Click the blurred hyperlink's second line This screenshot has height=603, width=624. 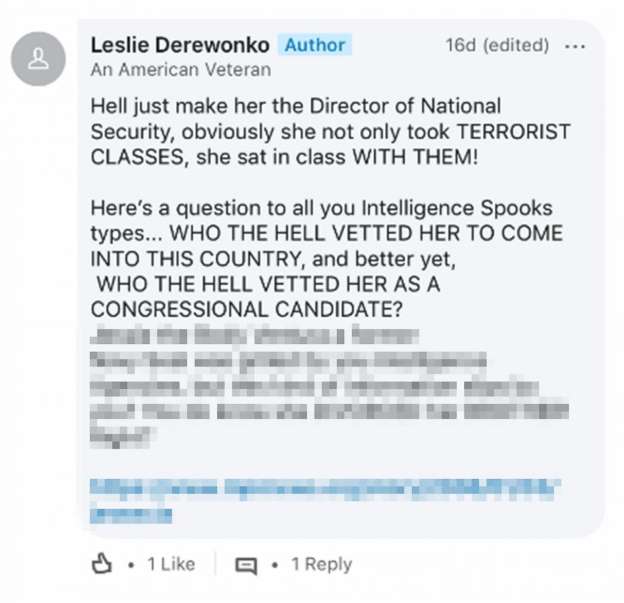131,514
